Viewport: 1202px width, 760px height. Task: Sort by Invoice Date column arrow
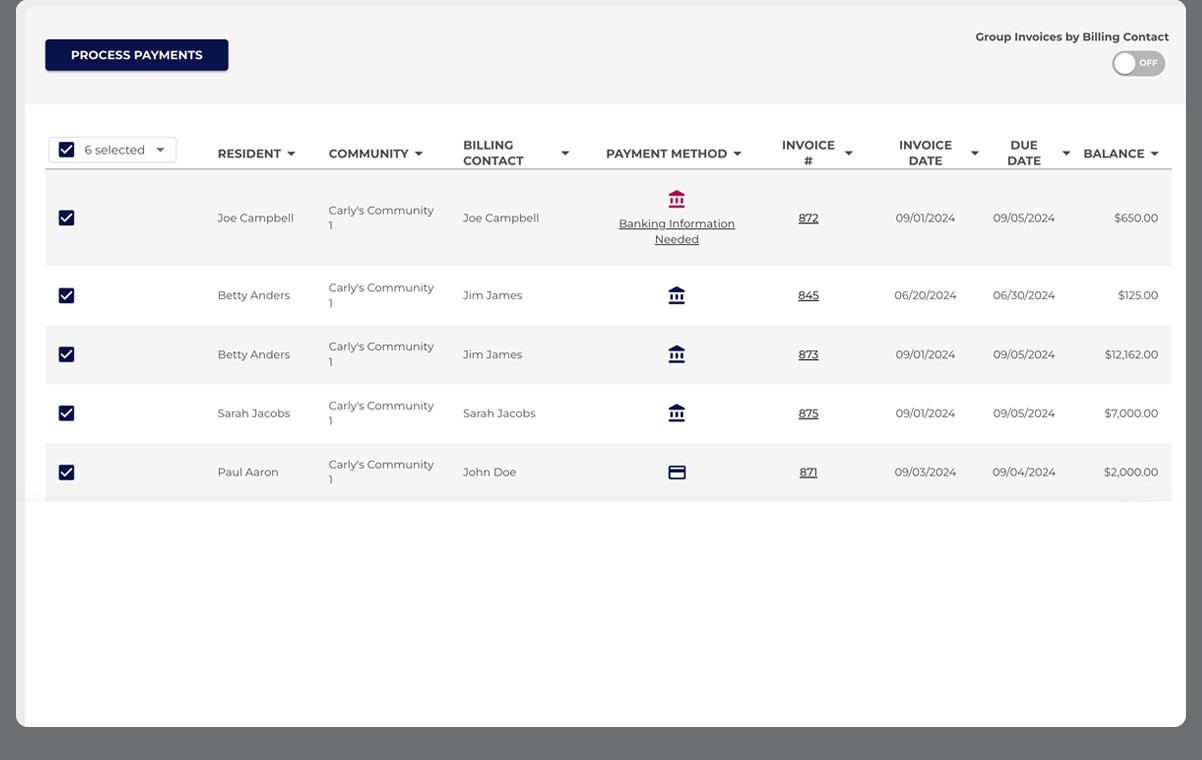pos(974,154)
